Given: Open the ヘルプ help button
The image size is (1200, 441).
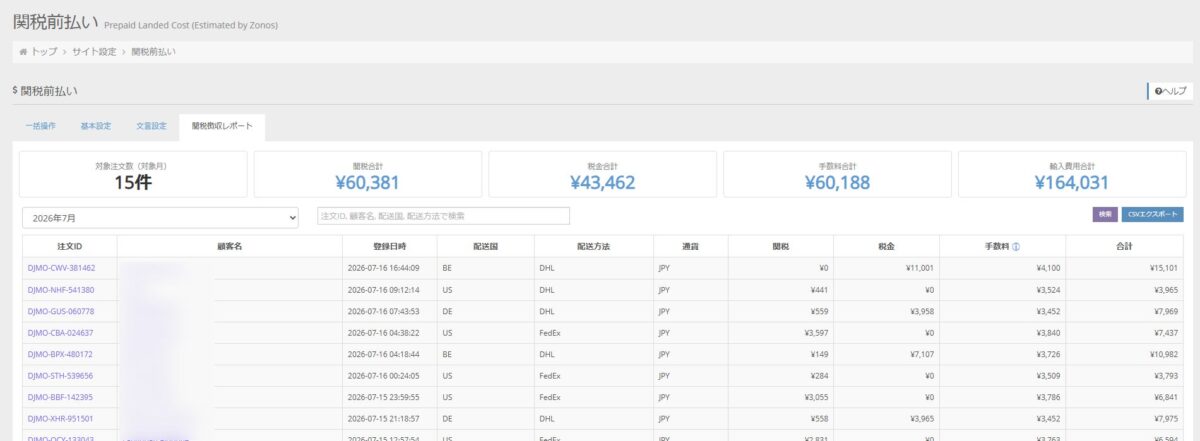Looking at the screenshot, I should (1169, 91).
